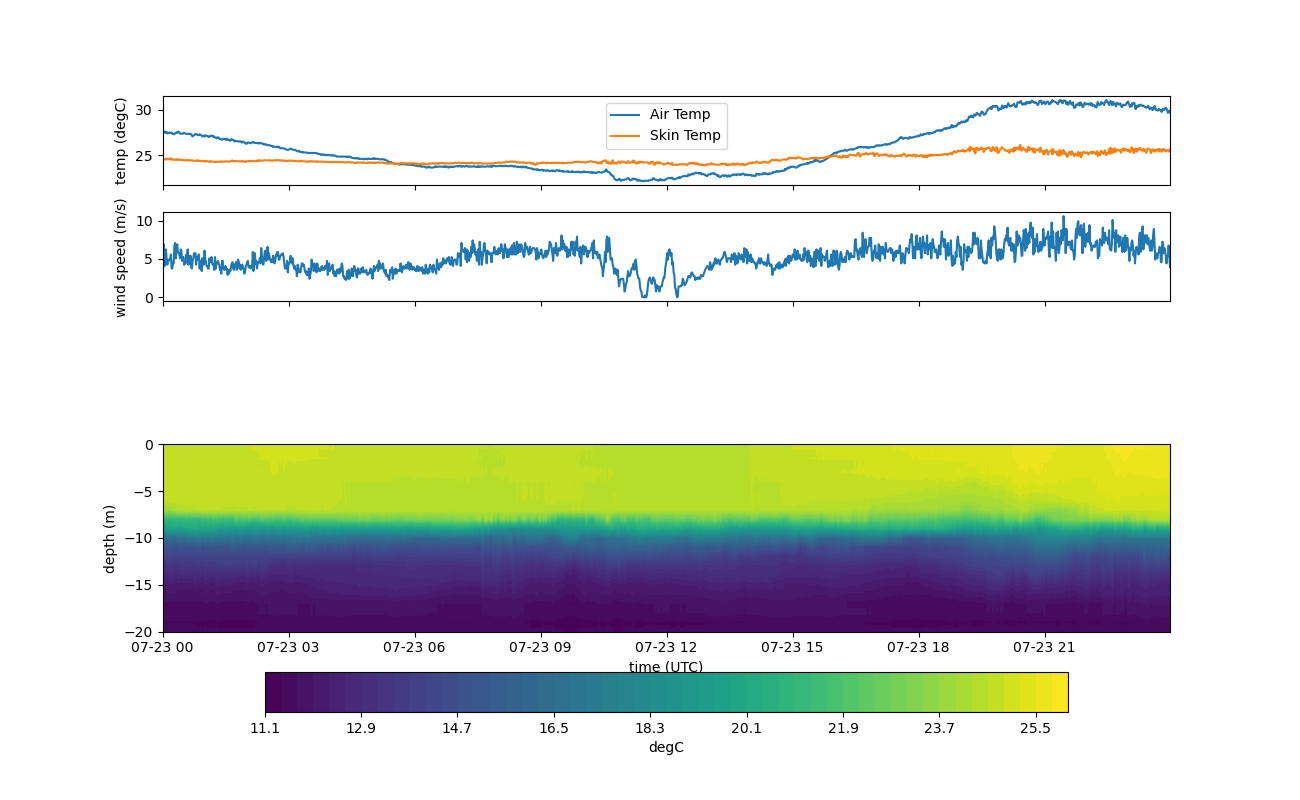This screenshot has width=1300, height=800.
Task: Pick the dark purple end of the colorbar
Action: [x=273, y=692]
